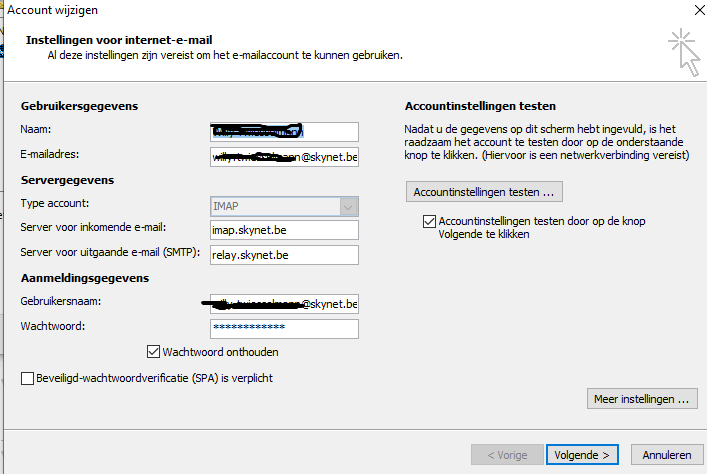Click the relay.skynet.be SMTP server field

coord(284,255)
